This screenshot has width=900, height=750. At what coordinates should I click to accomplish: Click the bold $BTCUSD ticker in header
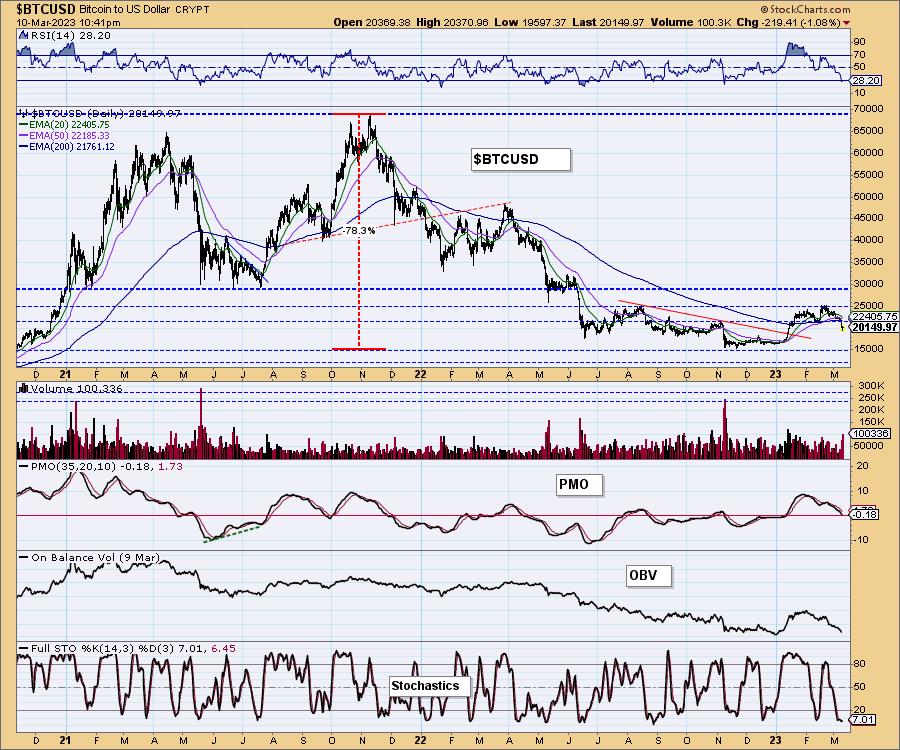point(46,10)
